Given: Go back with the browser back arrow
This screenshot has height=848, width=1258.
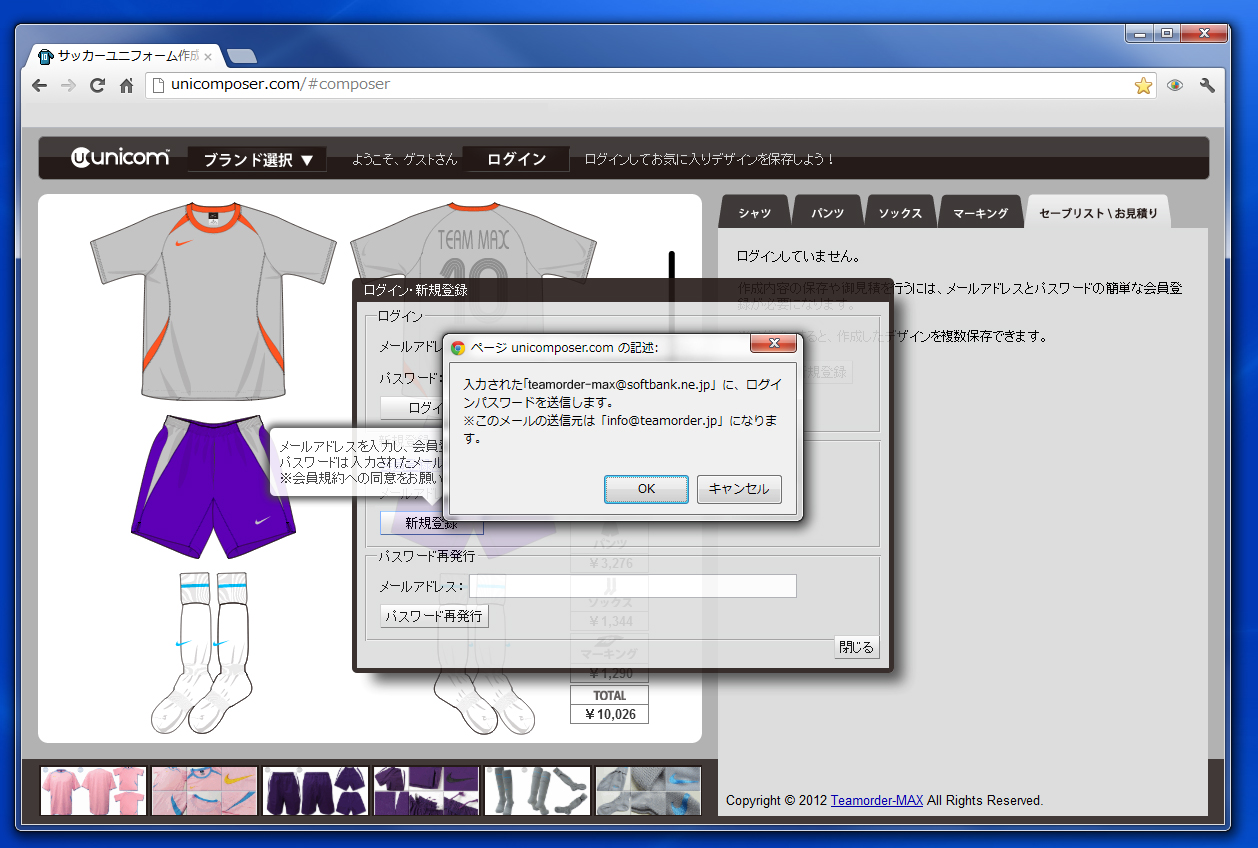Looking at the screenshot, I should 40,86.
